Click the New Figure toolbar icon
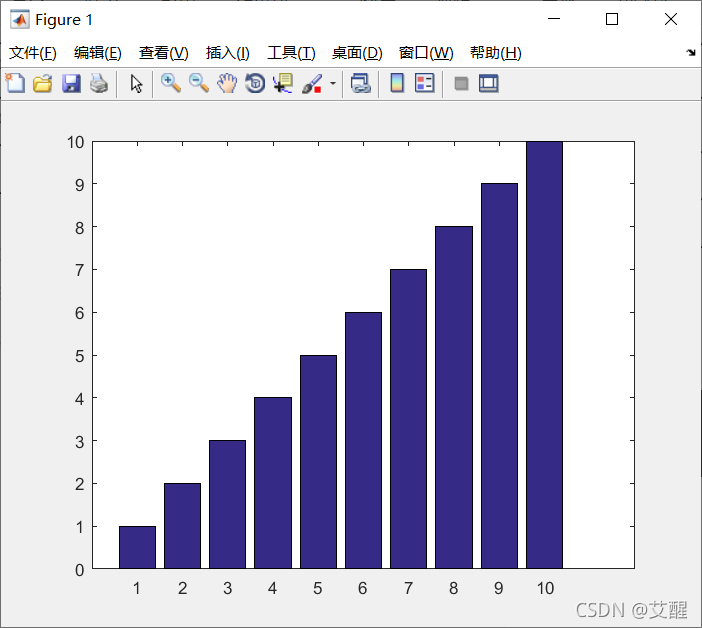Viewport: 702px width, 628px height. [x=15, y=83]
